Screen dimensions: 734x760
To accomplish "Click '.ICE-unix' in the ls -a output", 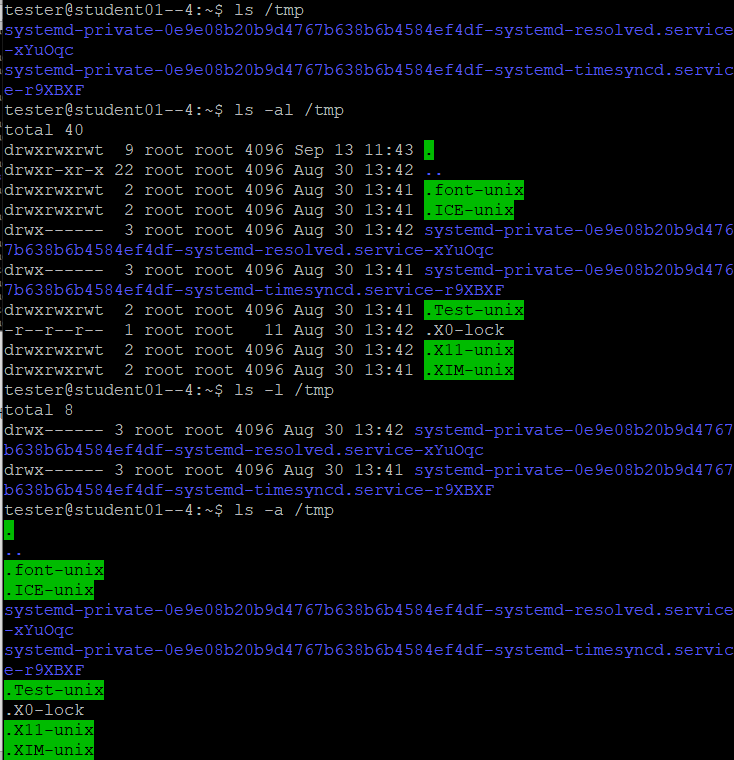I will [49, 590].
